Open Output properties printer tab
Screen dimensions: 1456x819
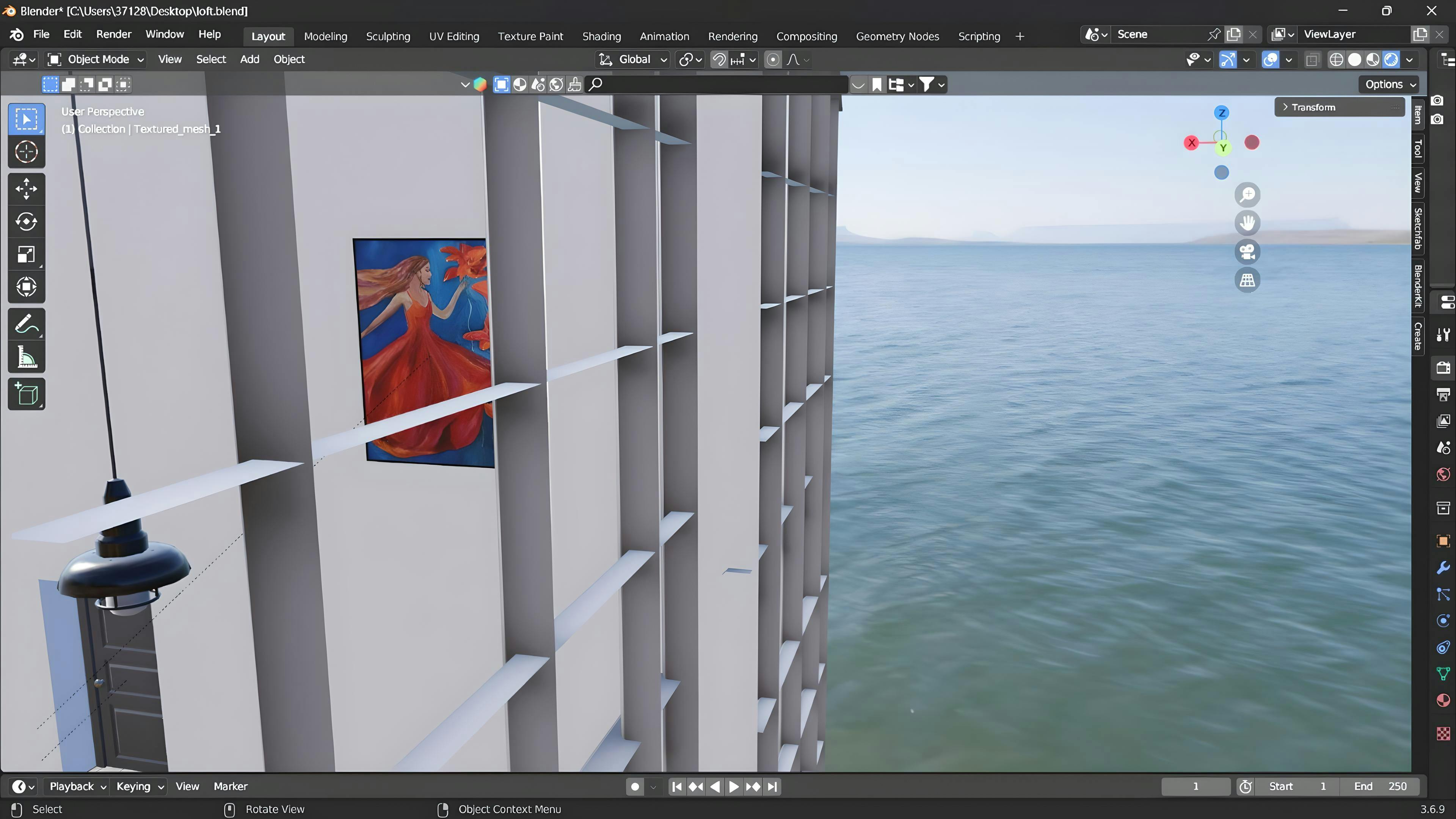[x=1443, y=394]
